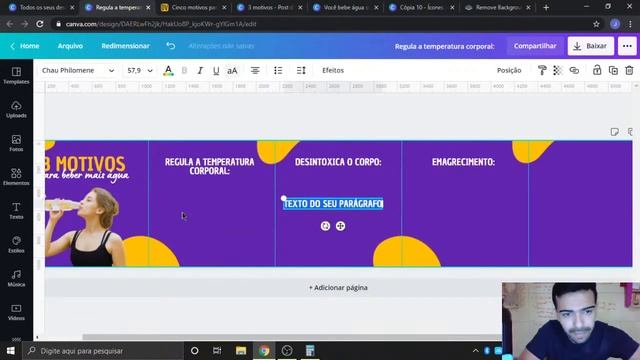Click the move handle below text box
Viewport: 640px width, 360px height.
[340, 226]
